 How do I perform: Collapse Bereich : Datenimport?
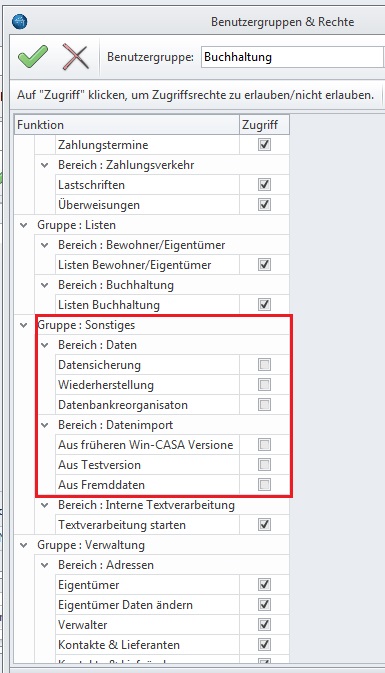[x=45, y=425]
